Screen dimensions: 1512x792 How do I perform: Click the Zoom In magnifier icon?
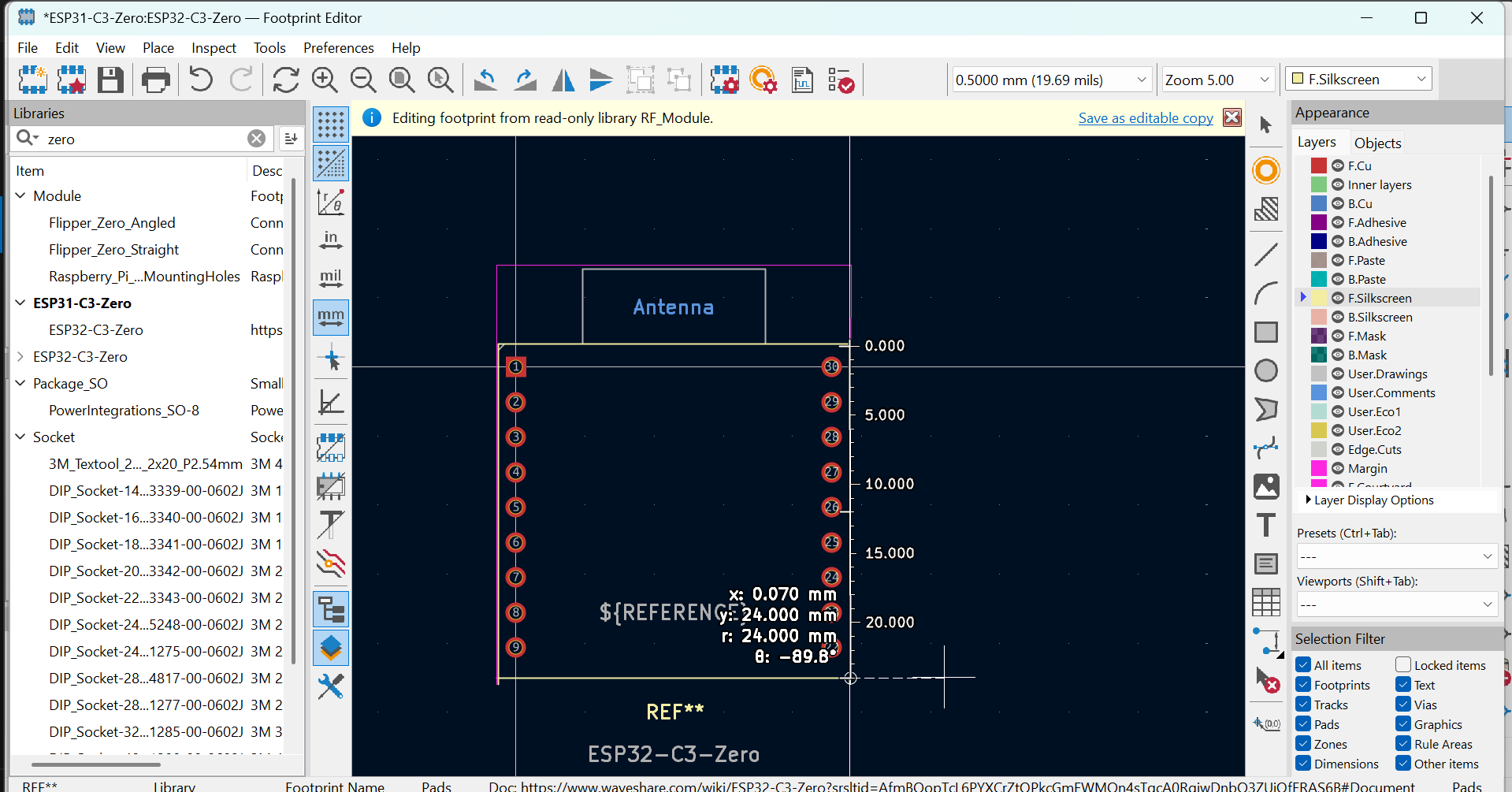[325, 80]
